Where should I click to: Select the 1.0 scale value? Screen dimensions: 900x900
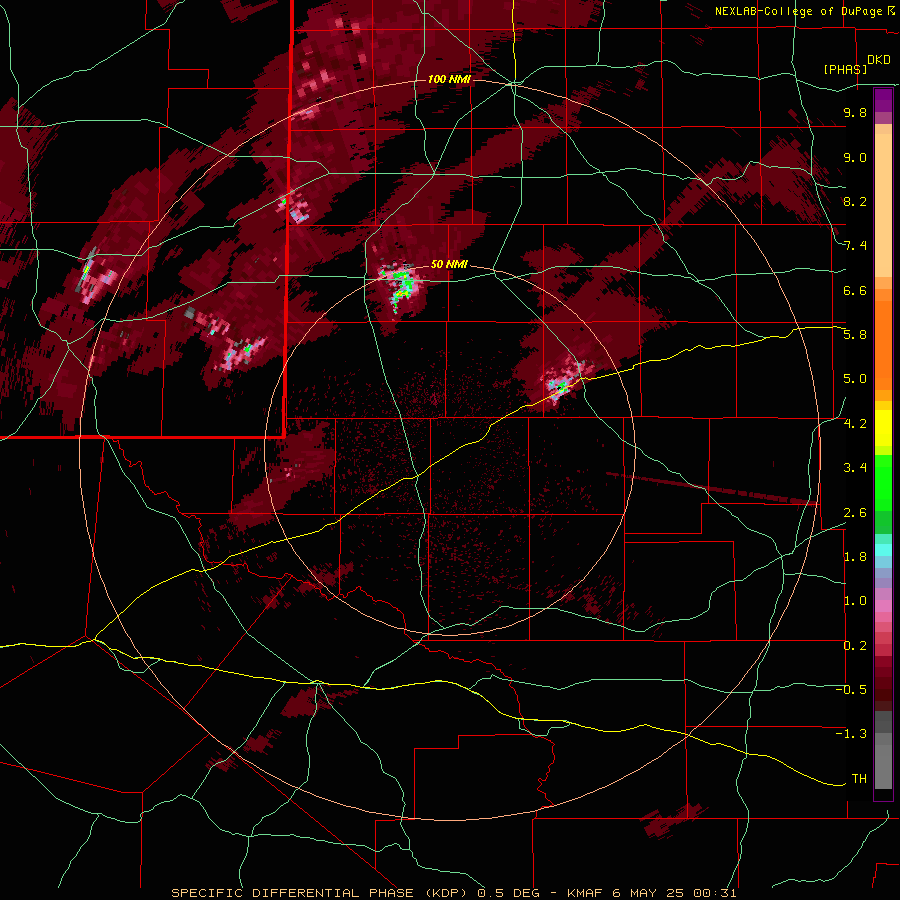tap(855, 601)
